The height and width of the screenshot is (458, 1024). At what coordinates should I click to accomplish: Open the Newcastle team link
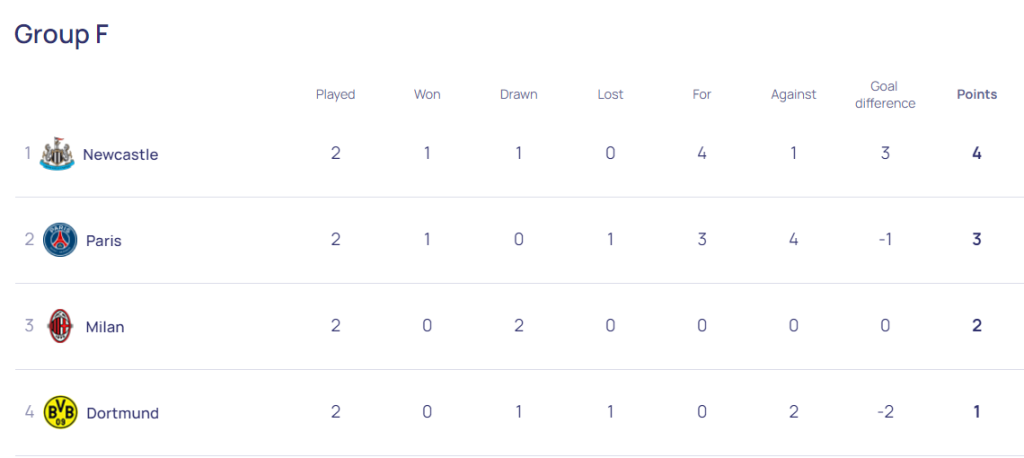coord(120,155)
